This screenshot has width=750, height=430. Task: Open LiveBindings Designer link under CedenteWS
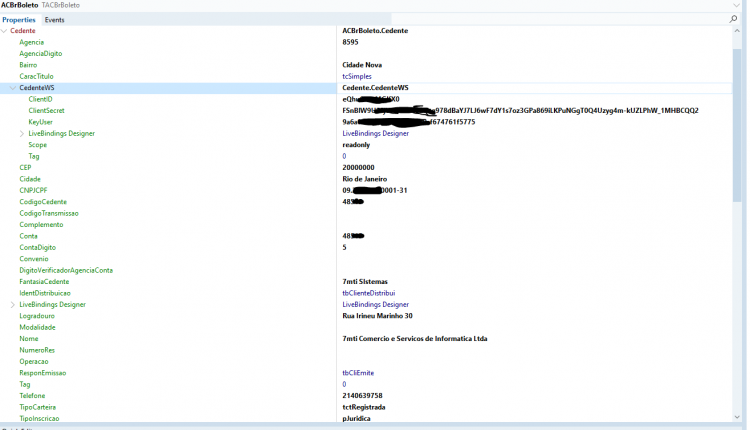point(375,133)
